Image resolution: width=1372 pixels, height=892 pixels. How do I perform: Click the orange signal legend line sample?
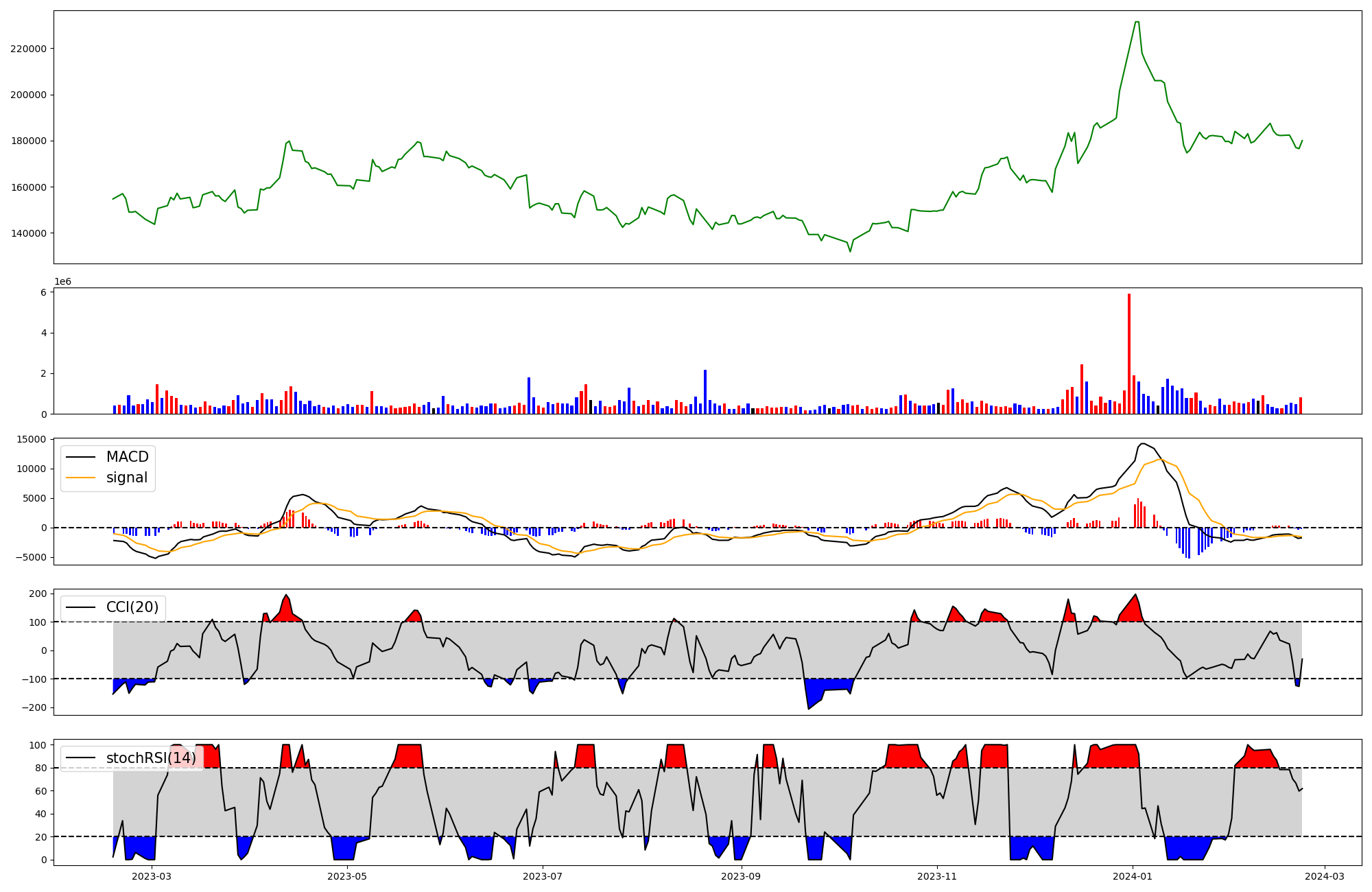pyautogui.click(x=80, y=478)
